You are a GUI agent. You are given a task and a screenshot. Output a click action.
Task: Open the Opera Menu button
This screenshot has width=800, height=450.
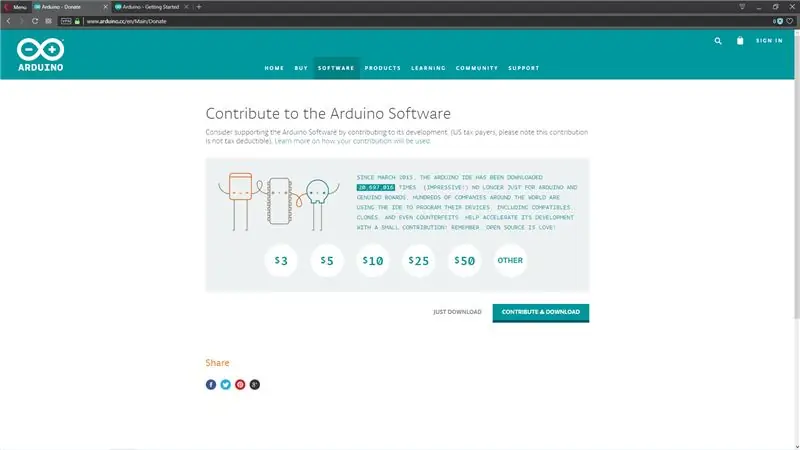[x=15, y=7]
